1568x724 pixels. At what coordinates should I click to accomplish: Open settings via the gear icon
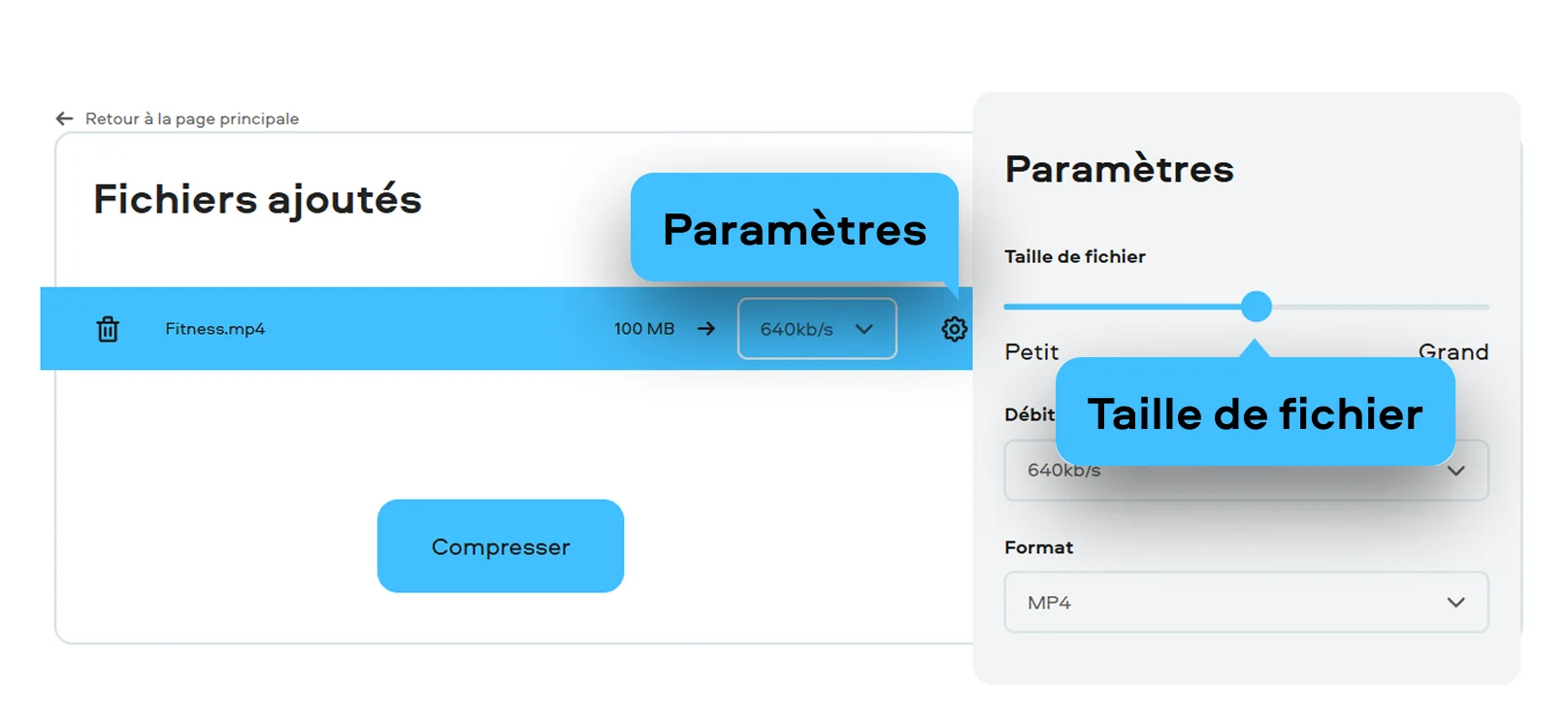(954, 329)
